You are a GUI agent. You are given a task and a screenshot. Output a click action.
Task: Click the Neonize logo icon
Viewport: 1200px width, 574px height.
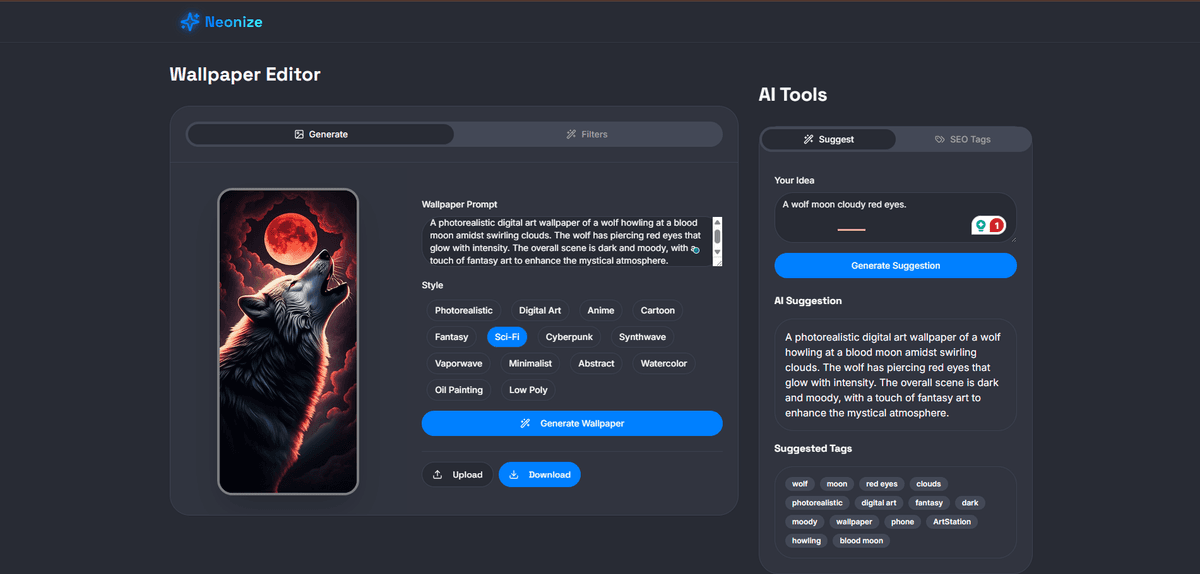point(189,21)
